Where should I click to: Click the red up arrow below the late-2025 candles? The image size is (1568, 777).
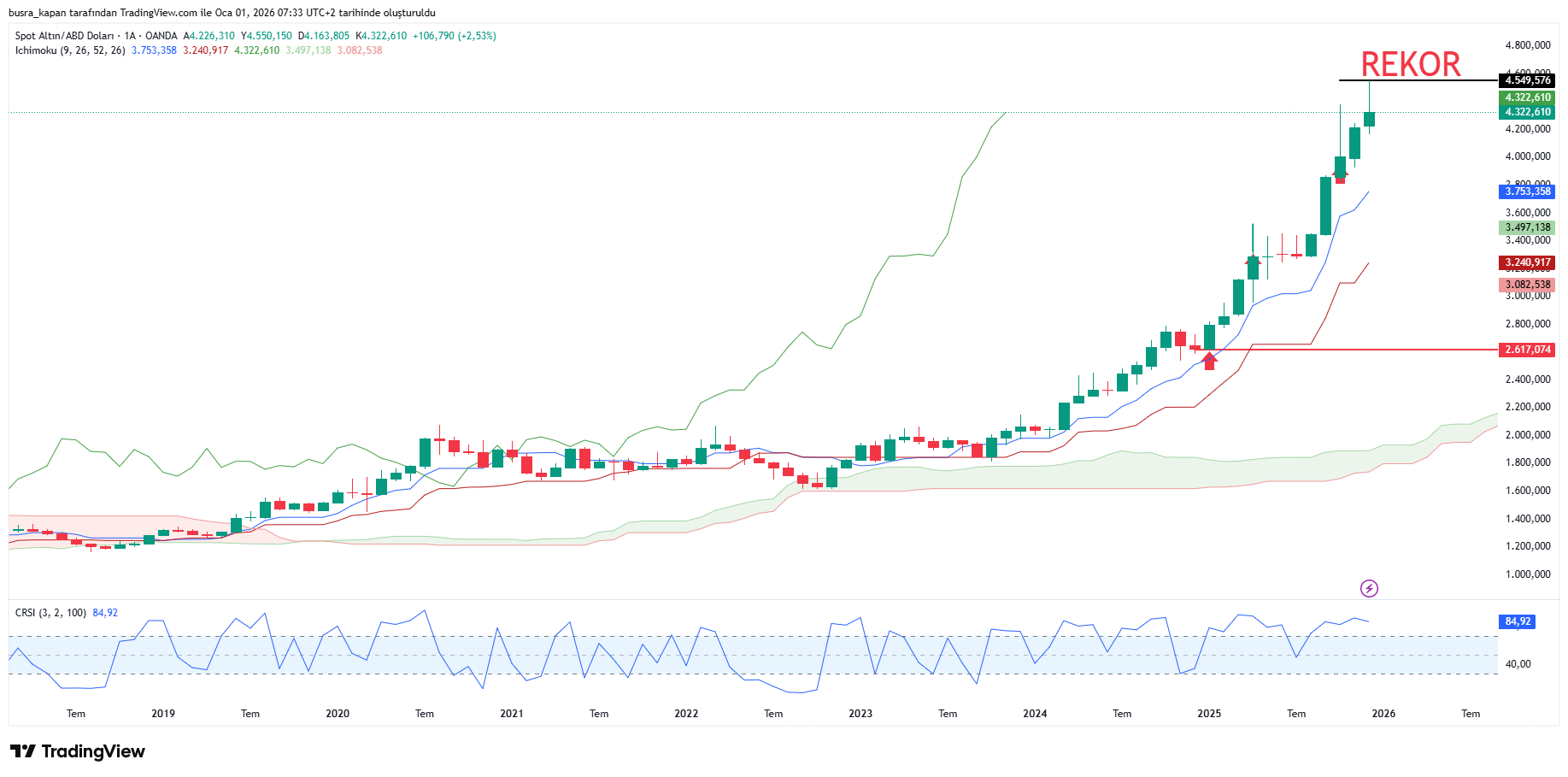[x=1340, y=176]
